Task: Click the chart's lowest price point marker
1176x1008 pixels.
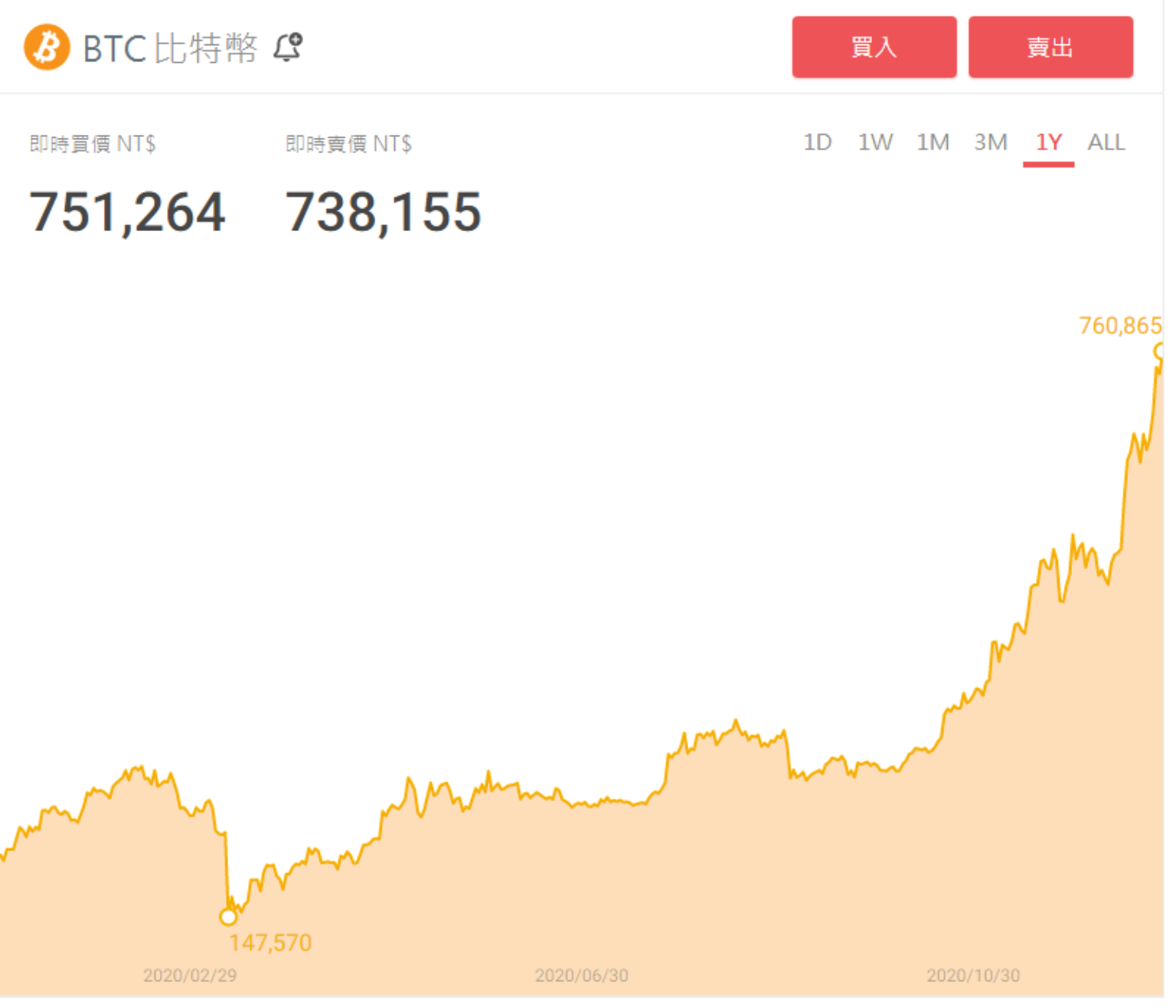Action: (228, 916)
